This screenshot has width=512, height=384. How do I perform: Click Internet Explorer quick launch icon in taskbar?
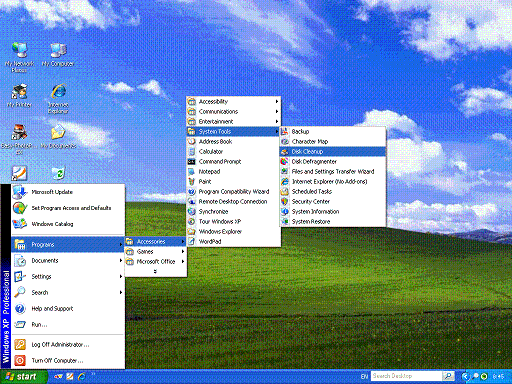(x=81, y=376)
